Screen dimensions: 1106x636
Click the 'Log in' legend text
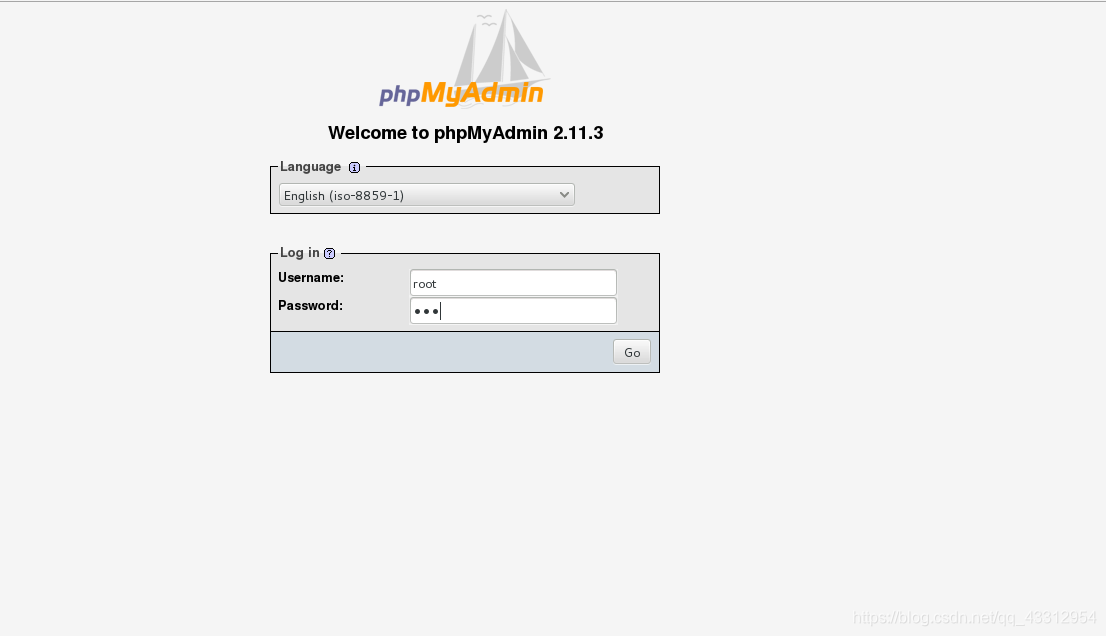(x=300, y=252)
